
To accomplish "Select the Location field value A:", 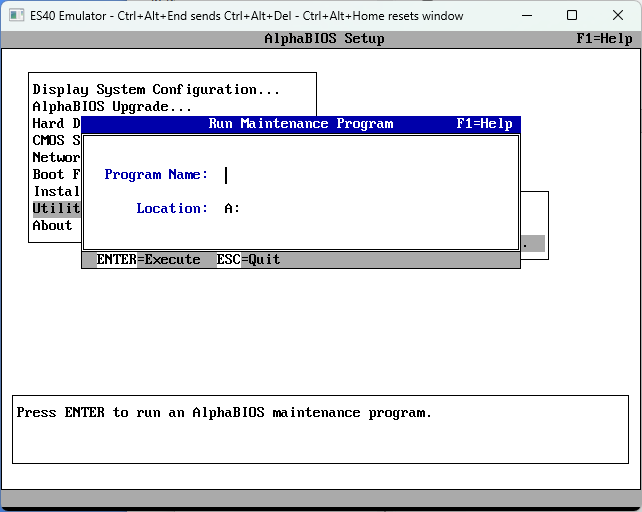I will (232, 208).
